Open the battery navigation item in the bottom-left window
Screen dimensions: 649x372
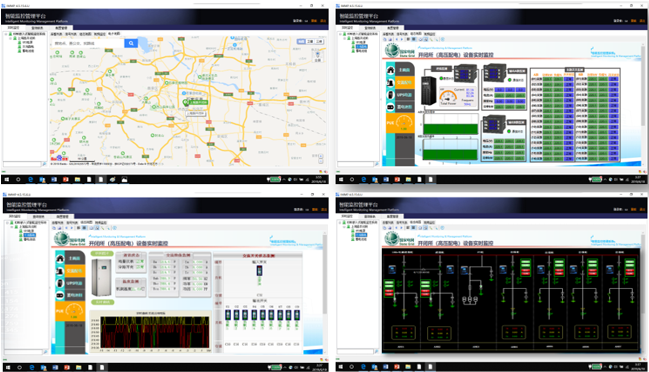(74, 295)
